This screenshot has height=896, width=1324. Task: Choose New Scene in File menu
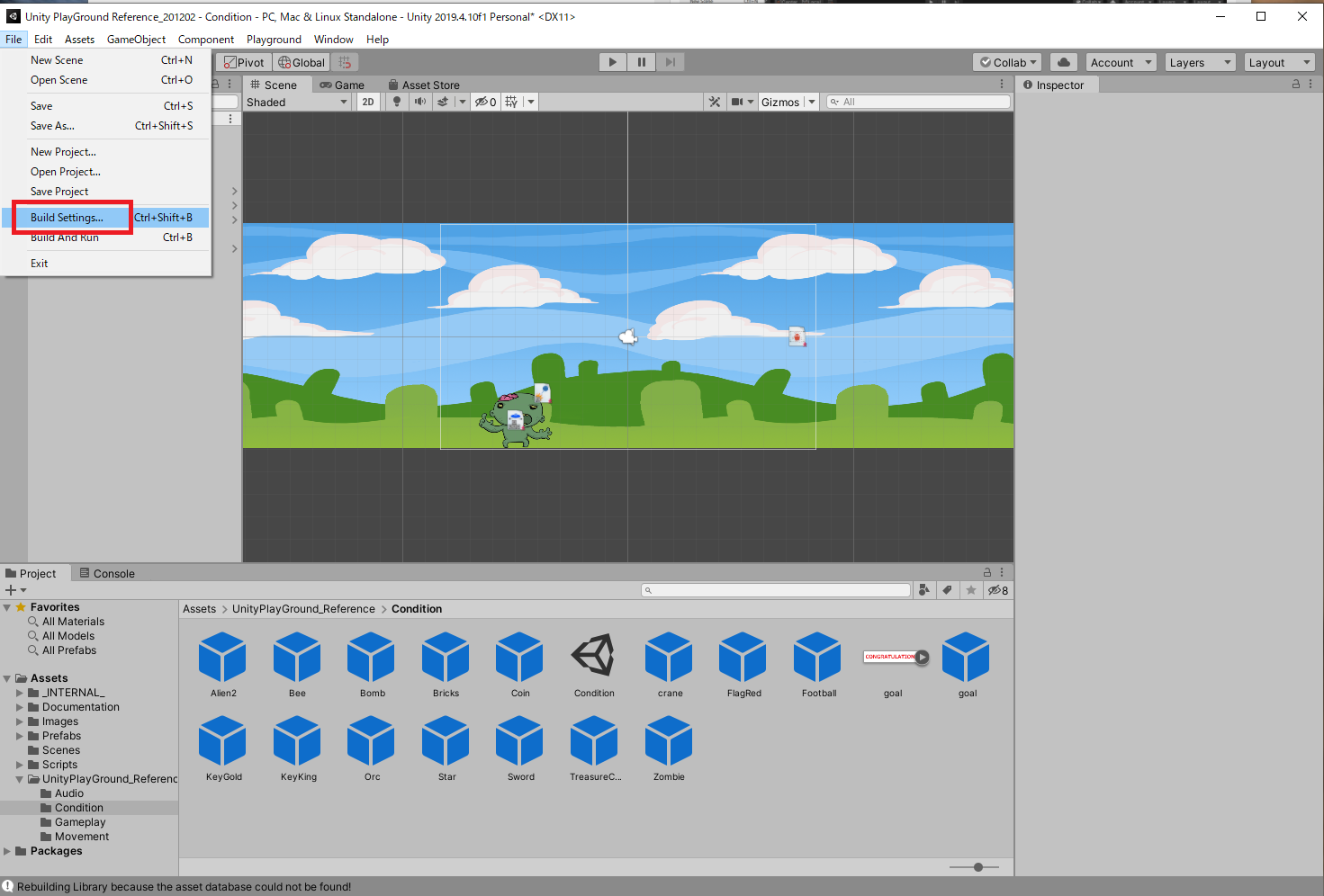[106, 60]
